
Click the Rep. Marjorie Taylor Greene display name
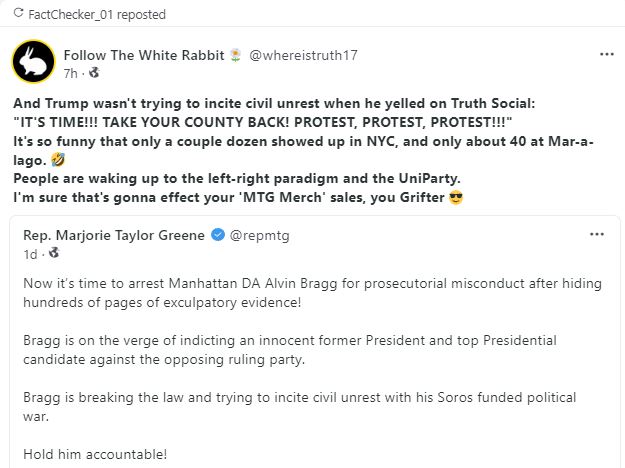(114, 235)
